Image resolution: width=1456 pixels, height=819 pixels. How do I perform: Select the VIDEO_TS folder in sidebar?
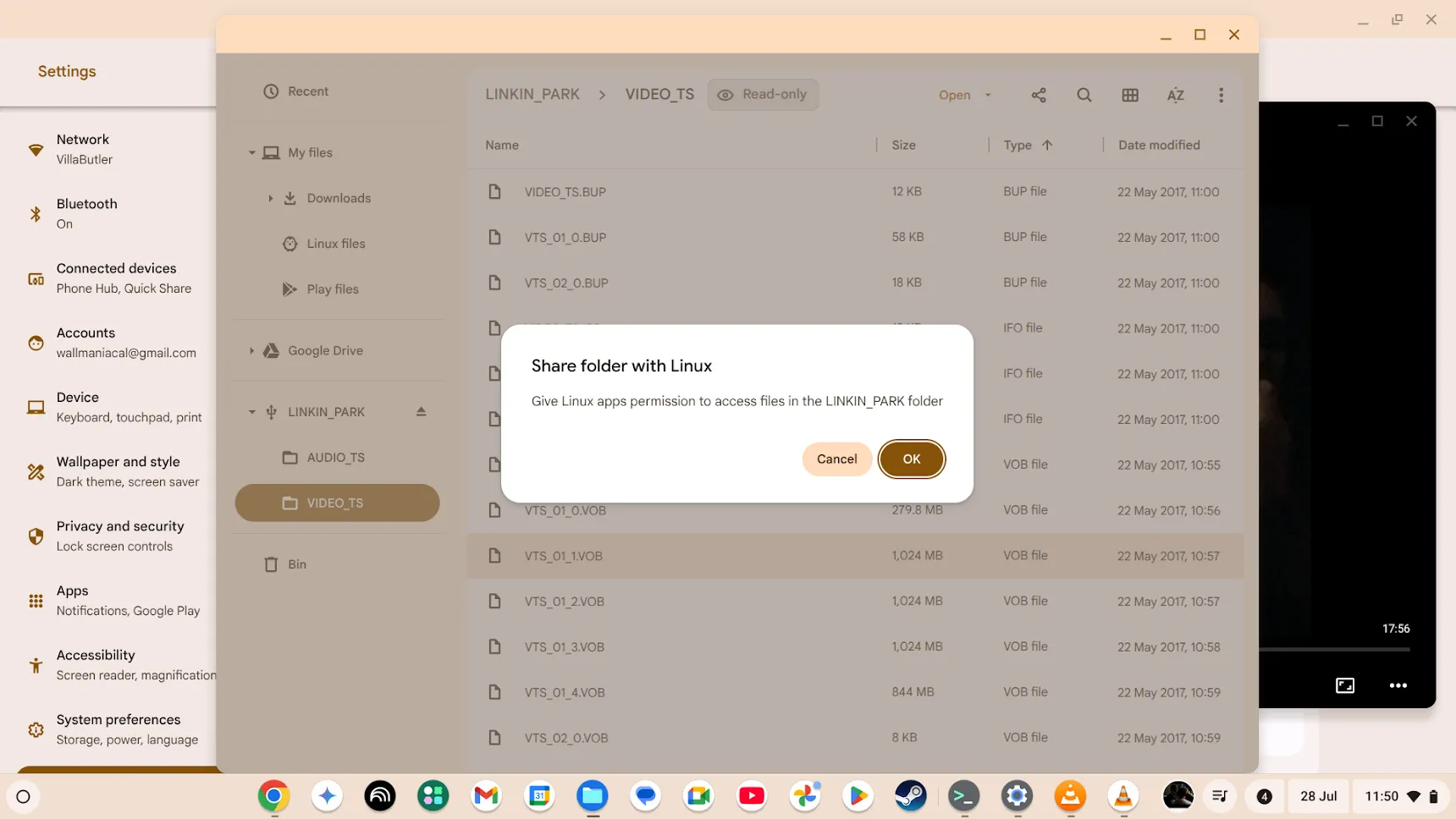(x=338, y=503)
